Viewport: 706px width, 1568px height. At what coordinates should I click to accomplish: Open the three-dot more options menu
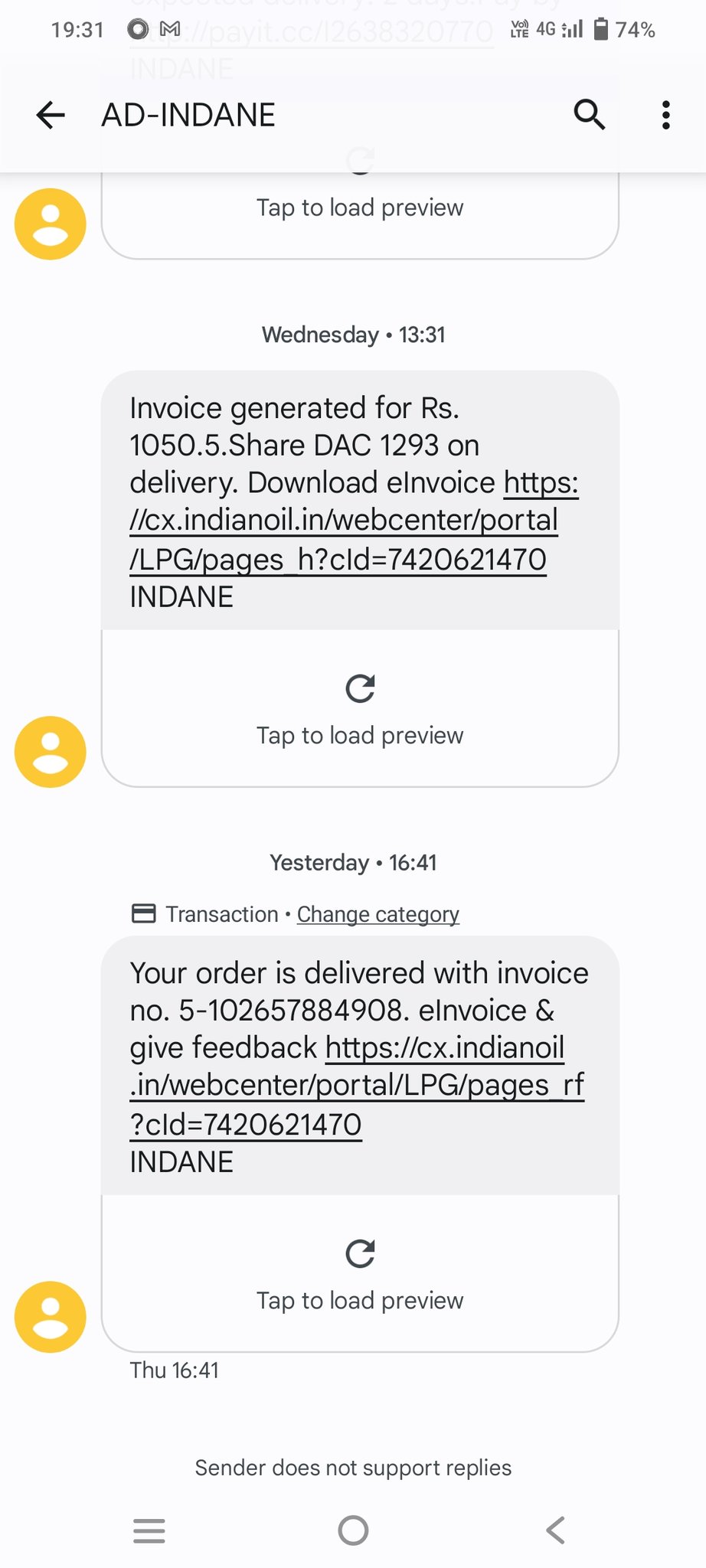665,116
